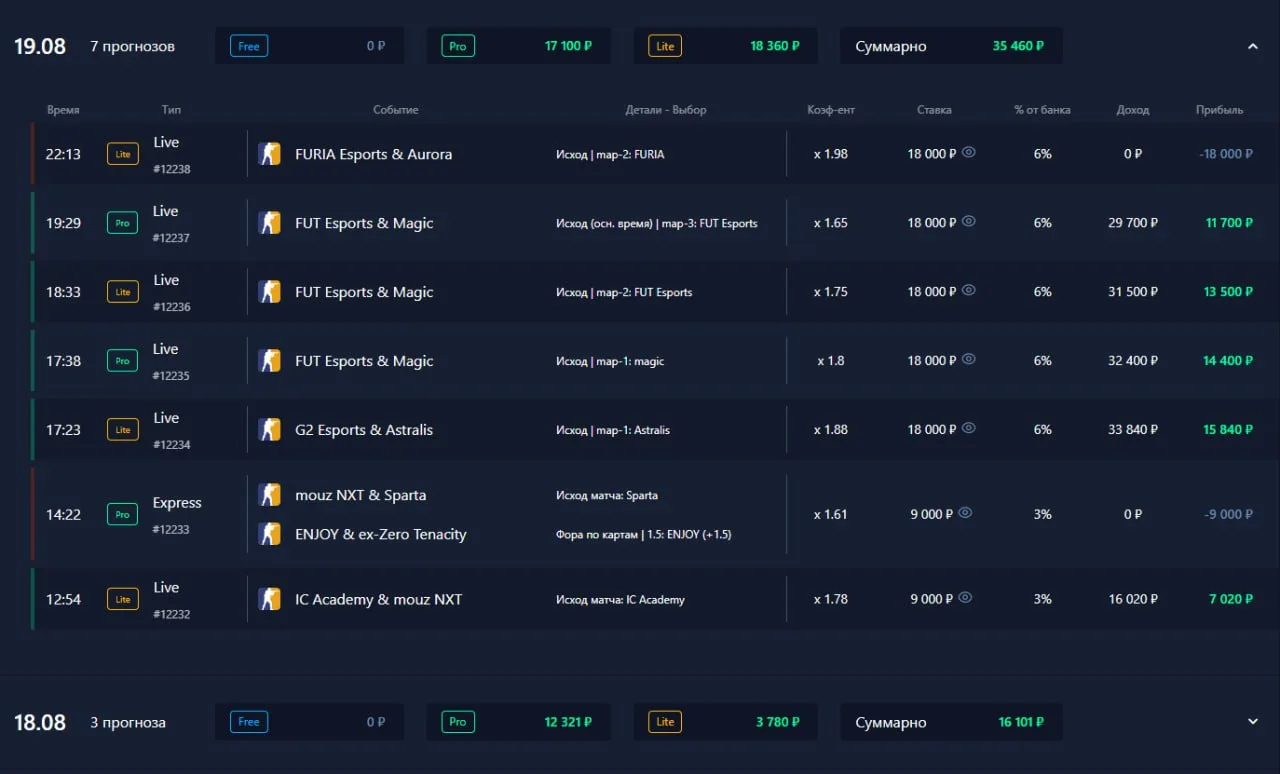This screenshot has width=1280, height=774.
Task: Collapse the 19.08 forecasts section
Action: coord(1253,46)
